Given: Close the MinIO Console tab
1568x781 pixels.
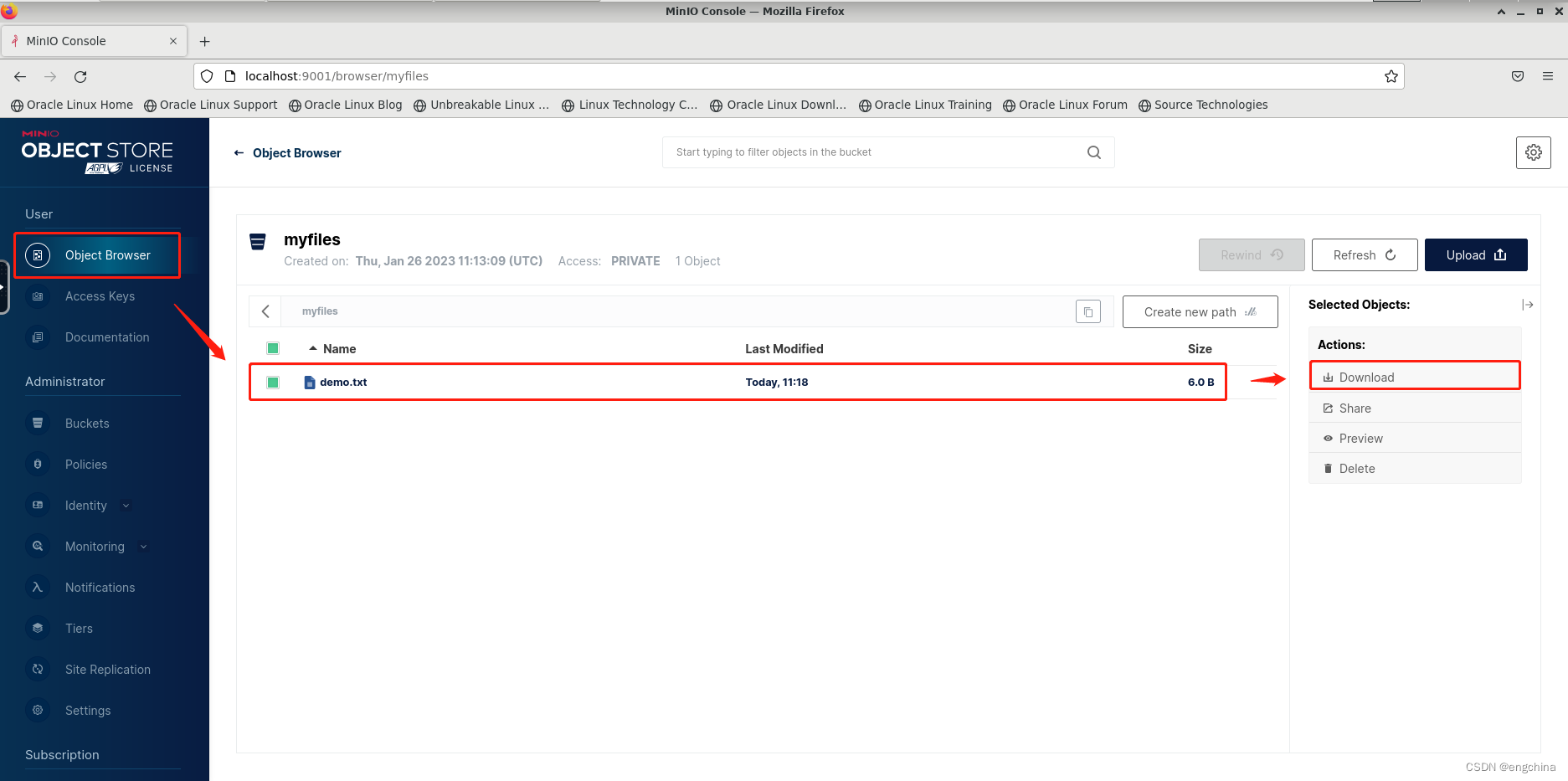Looking at the screenshot, I should click(x=173, y=41).
